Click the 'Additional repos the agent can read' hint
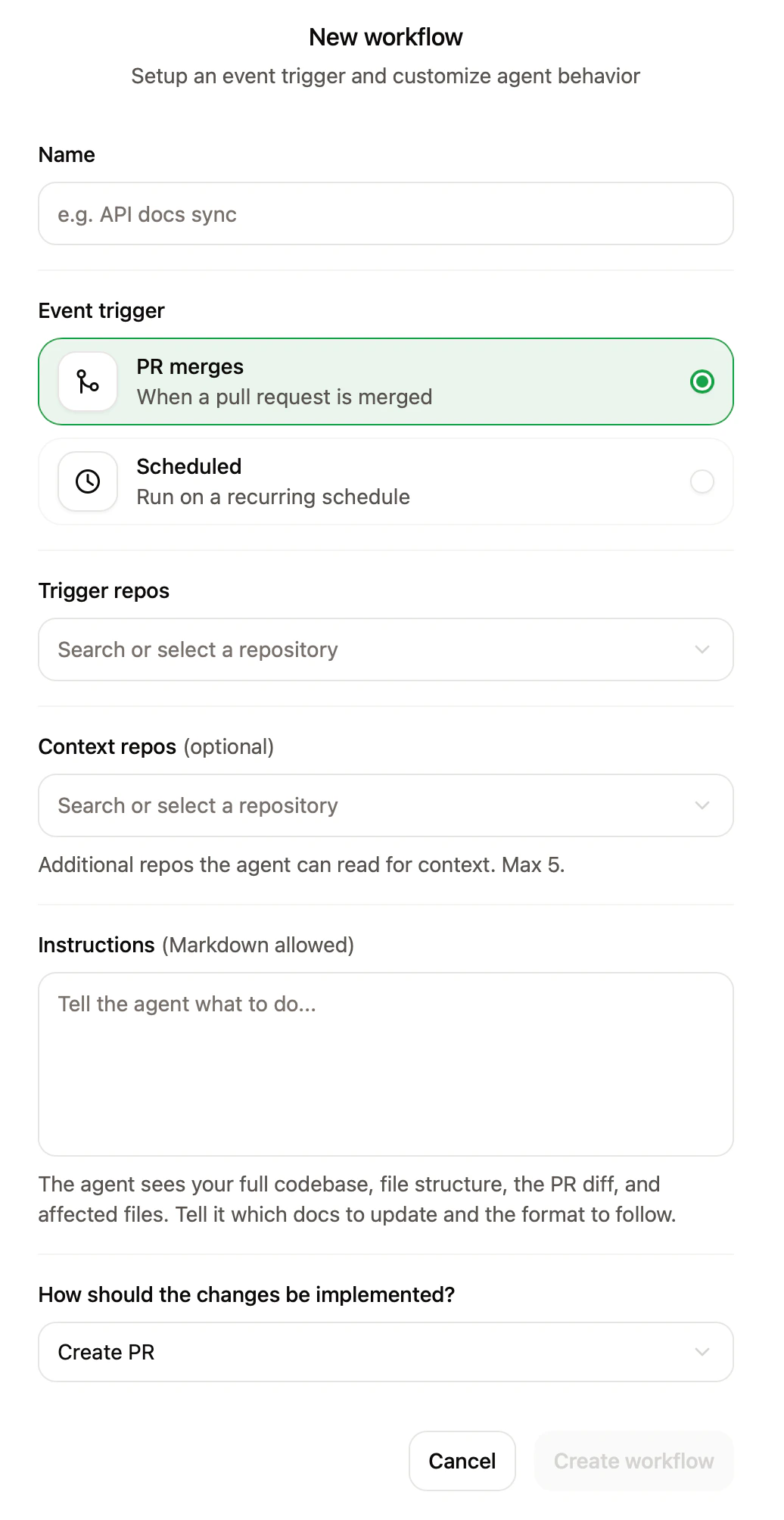Screen dimensions: 784x1520 [x=302, y=864]
